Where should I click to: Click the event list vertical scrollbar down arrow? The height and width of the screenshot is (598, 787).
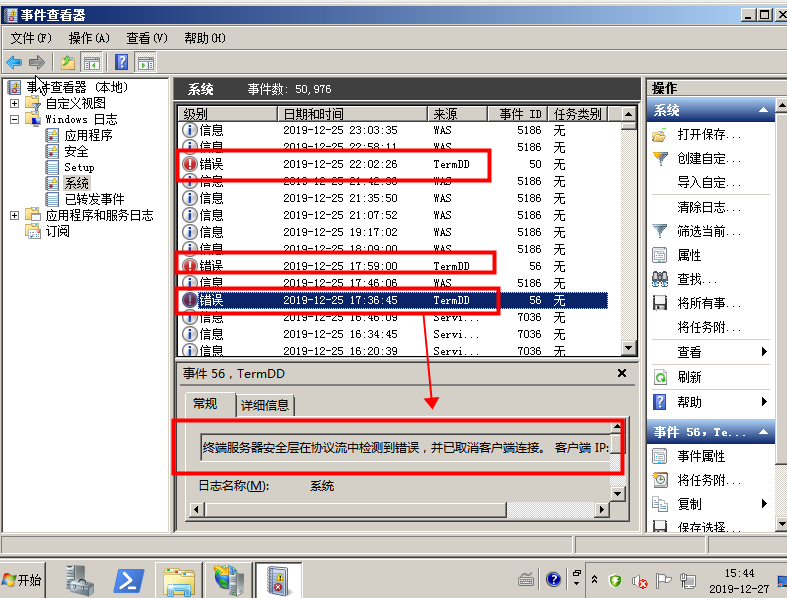[x=629, y=349]
